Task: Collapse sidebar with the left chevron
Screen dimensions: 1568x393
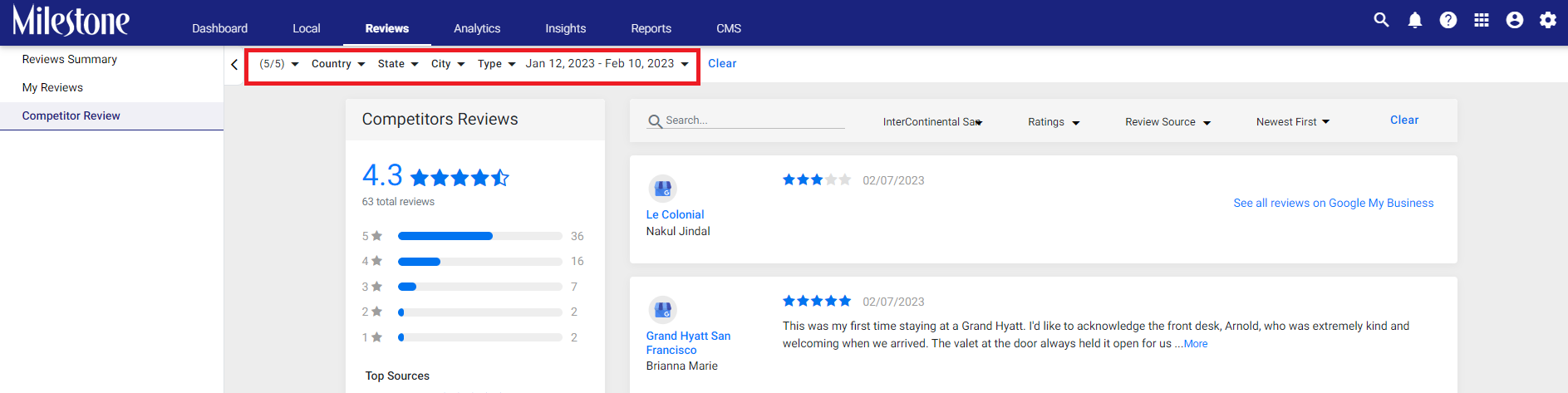Action: click(x=234, y=64)
